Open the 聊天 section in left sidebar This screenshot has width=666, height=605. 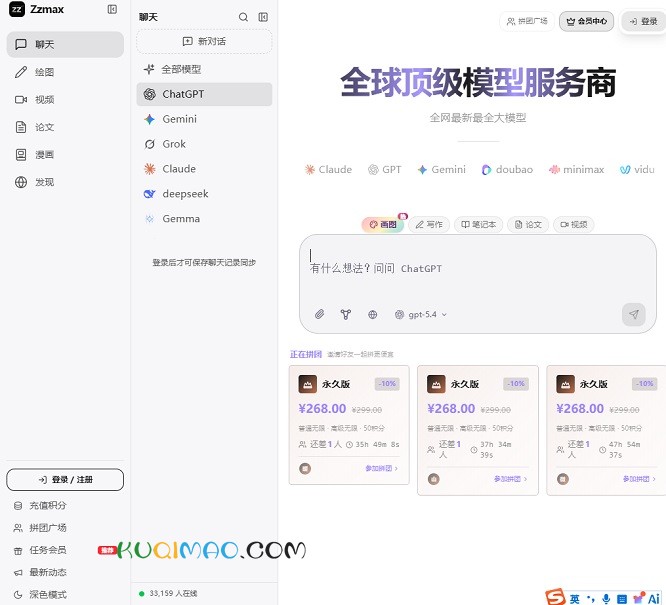pos(65,44)
